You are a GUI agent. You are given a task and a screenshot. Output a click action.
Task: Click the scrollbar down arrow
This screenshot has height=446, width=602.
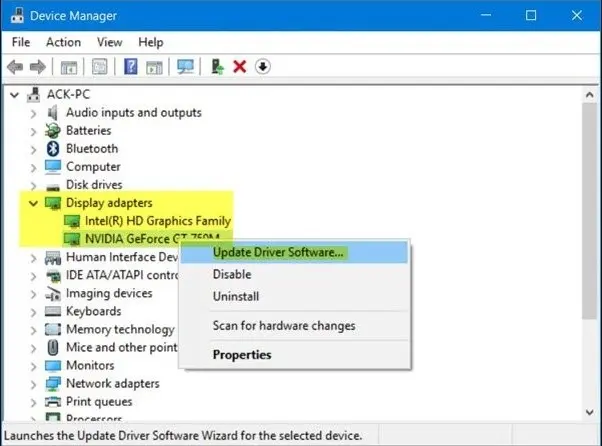pos(590,412)
